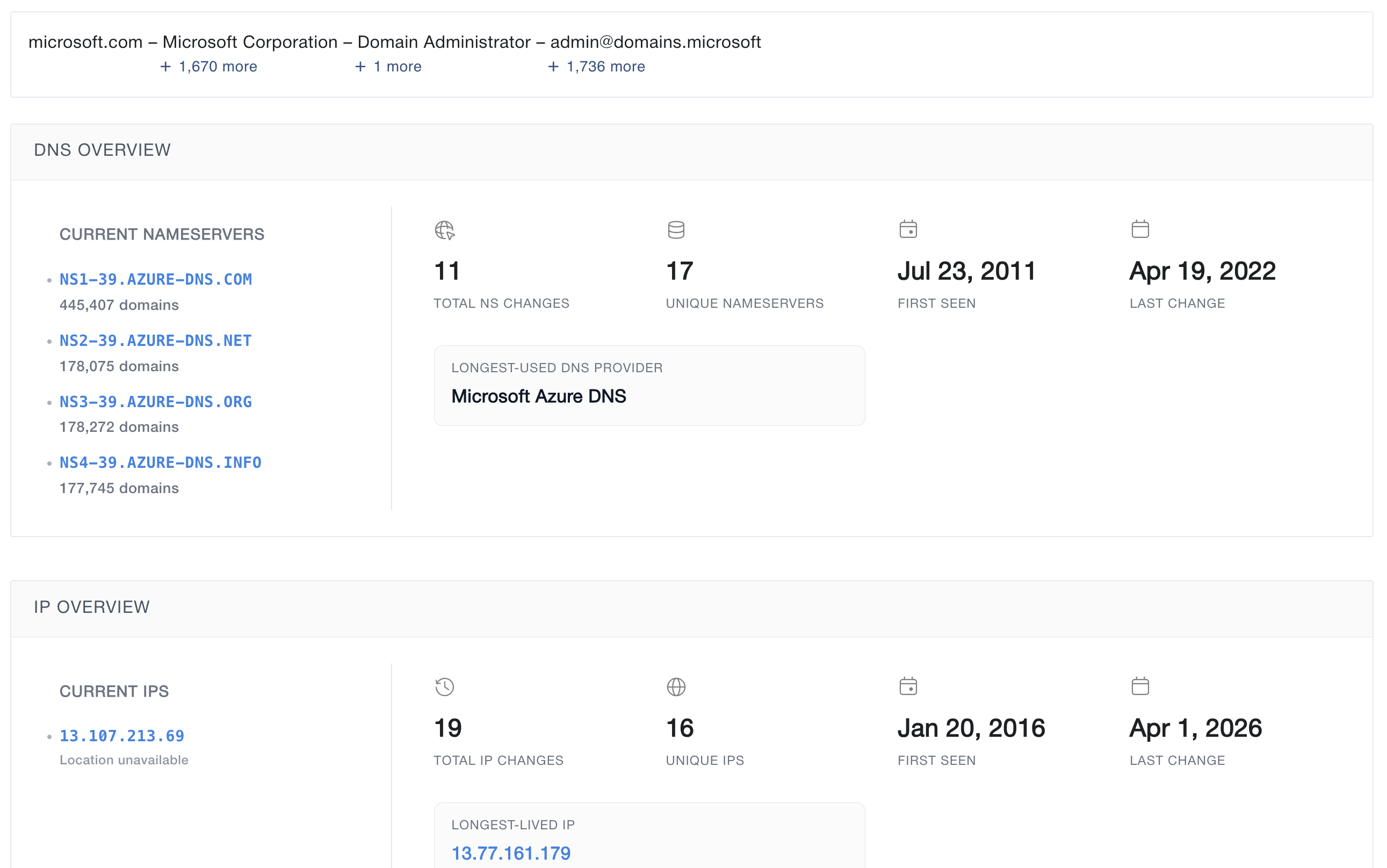
Task: Click the 'LONGEST-USED DNS PROVIDER' label
Action: [x=557, y=368]
